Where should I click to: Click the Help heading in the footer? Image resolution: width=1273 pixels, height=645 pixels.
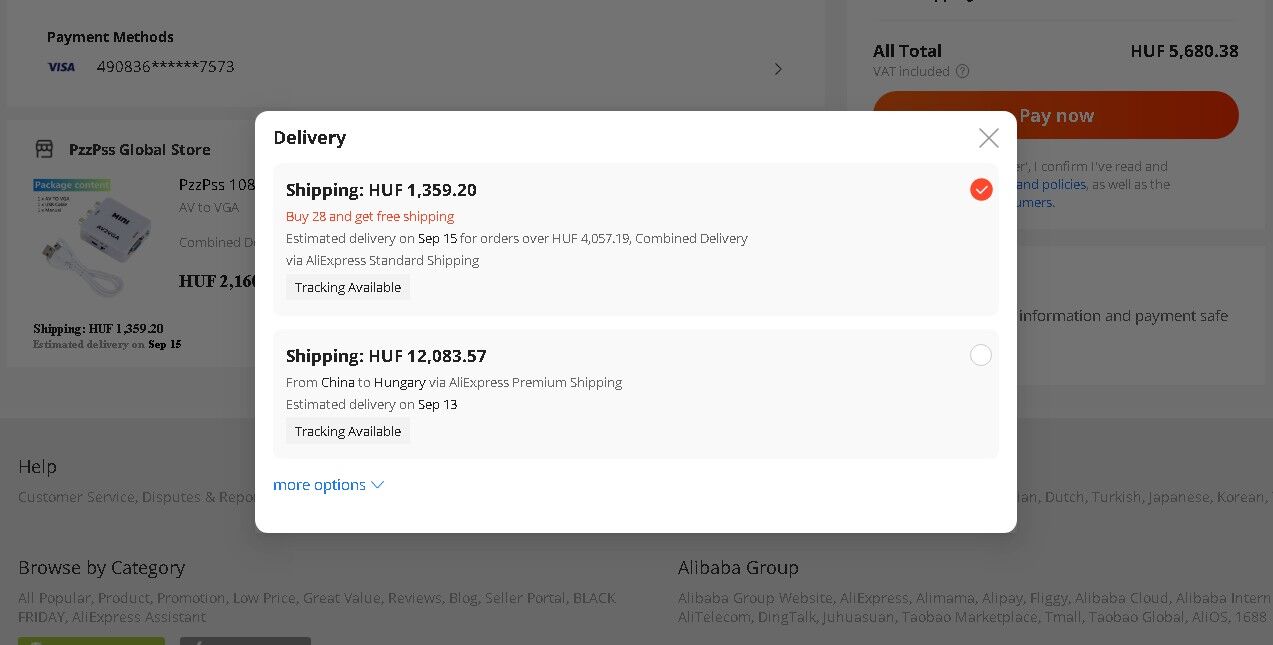[x=37, y=467]
